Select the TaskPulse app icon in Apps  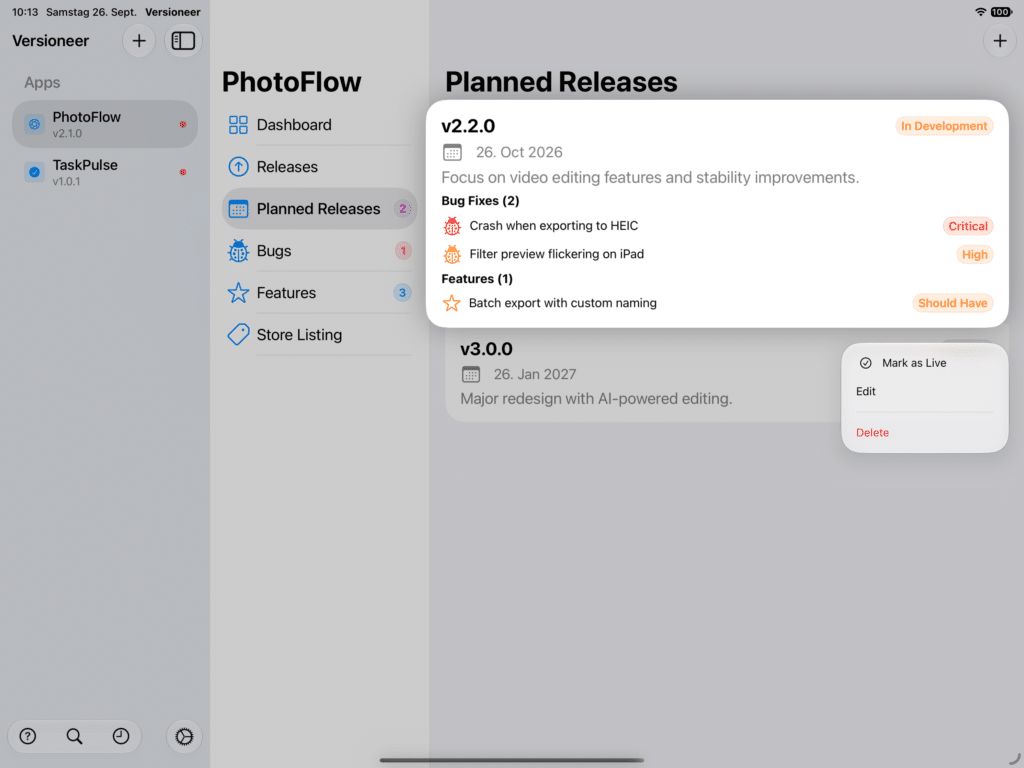[34, 172]
